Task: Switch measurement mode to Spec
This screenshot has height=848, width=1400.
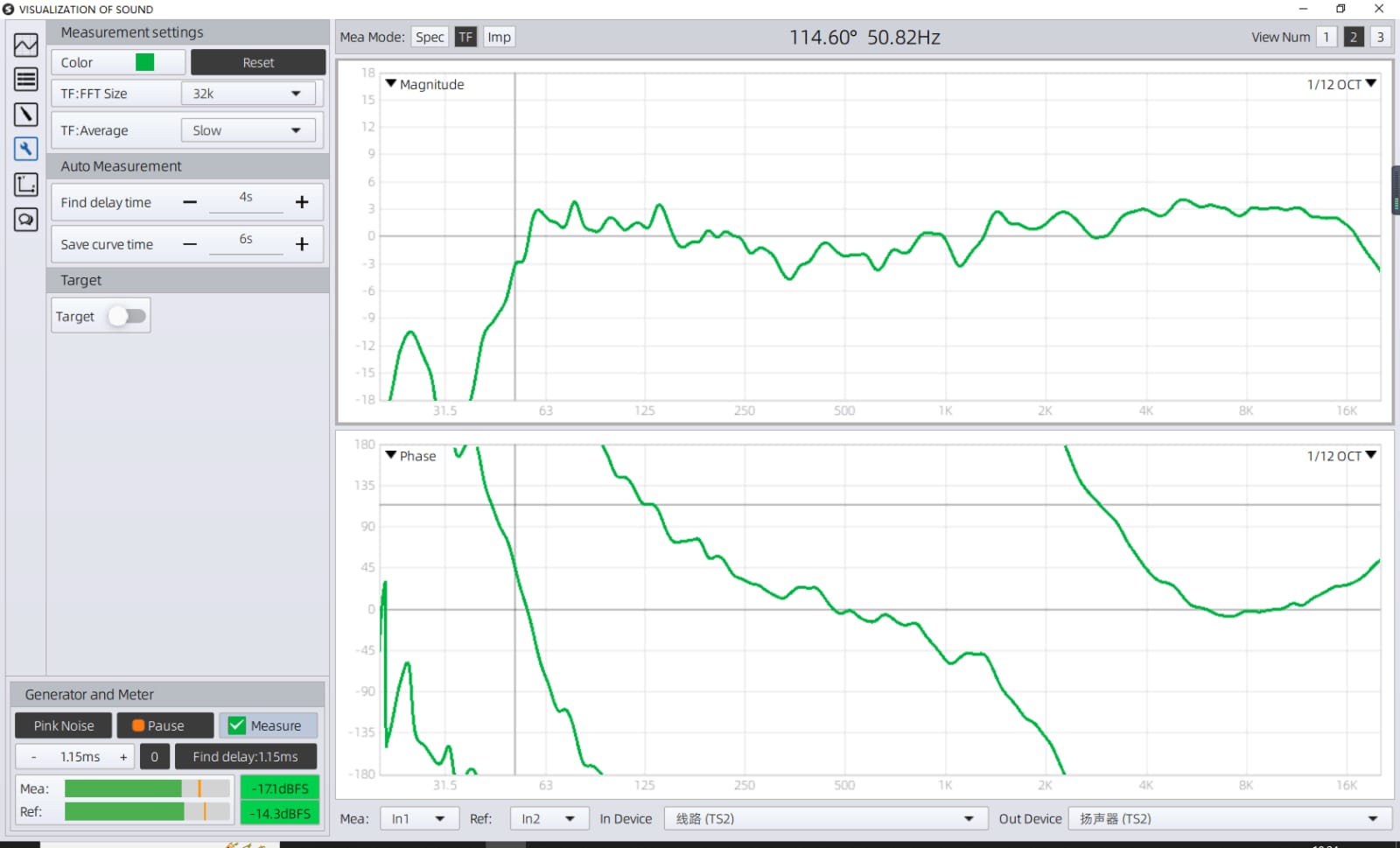Action: pyautogui.click(x=430, y=37)
